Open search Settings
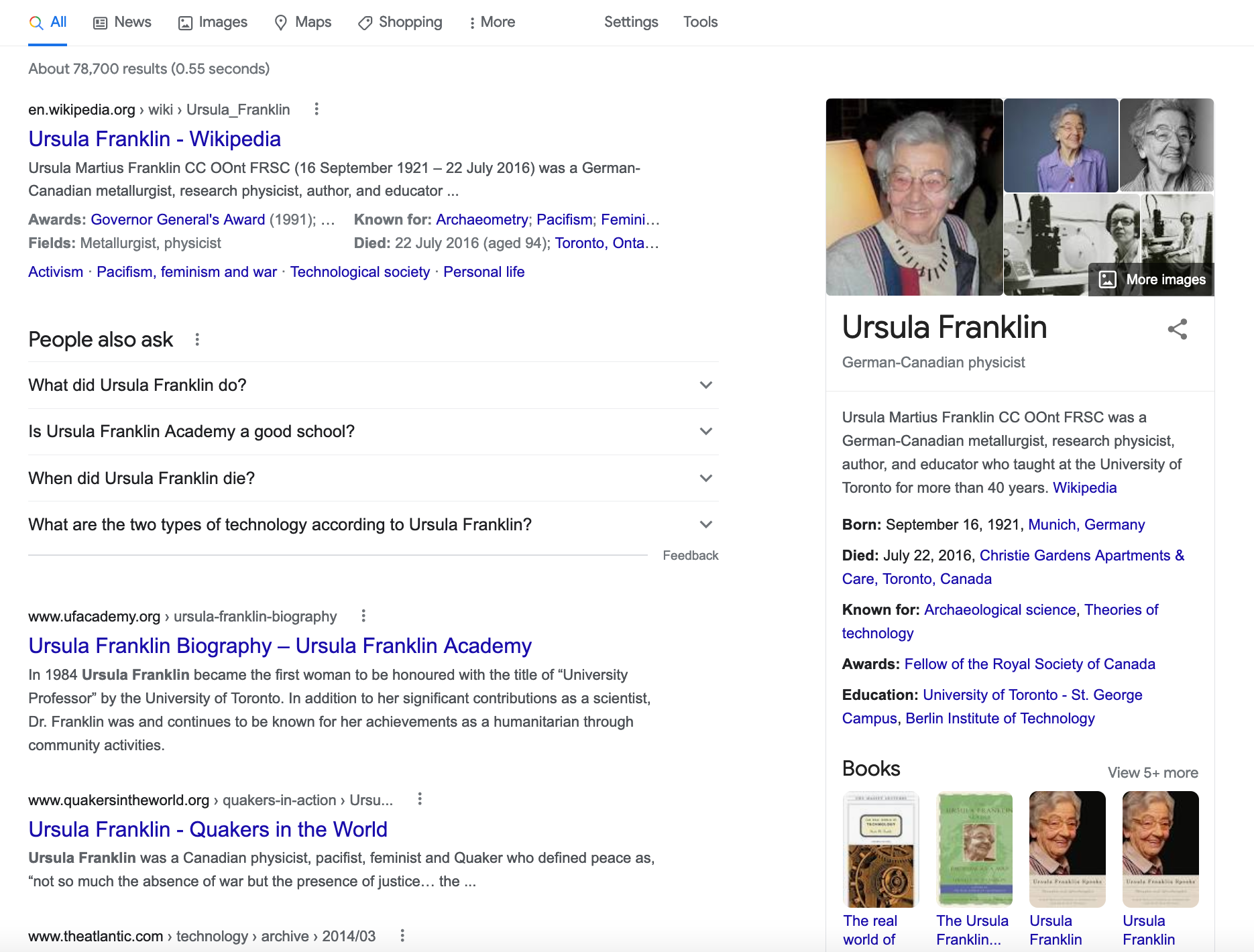 click(631, 22)
